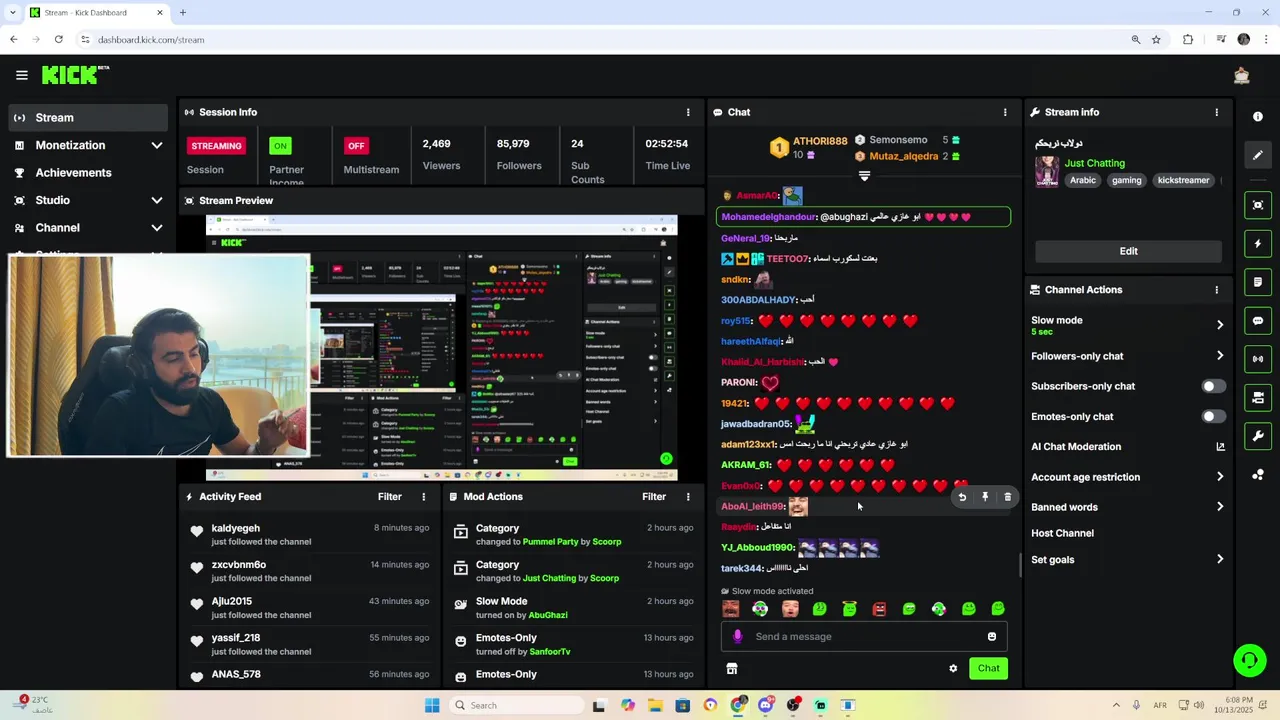Screen dimensions: 1280x720
Task: Open the emoji picker in chat input
Action: tap(992, 637)
